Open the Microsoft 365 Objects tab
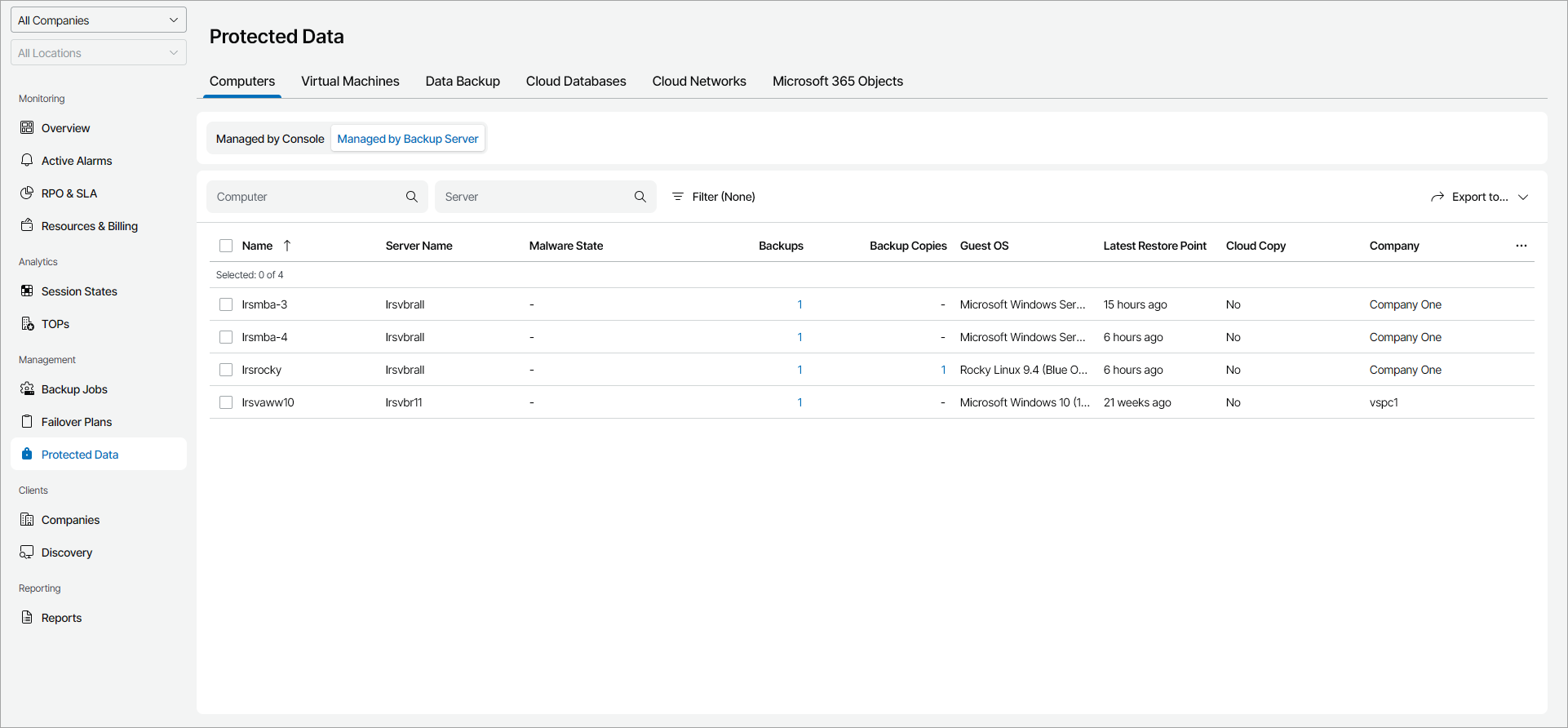The image size is (1568, 728). coord(837,82)
